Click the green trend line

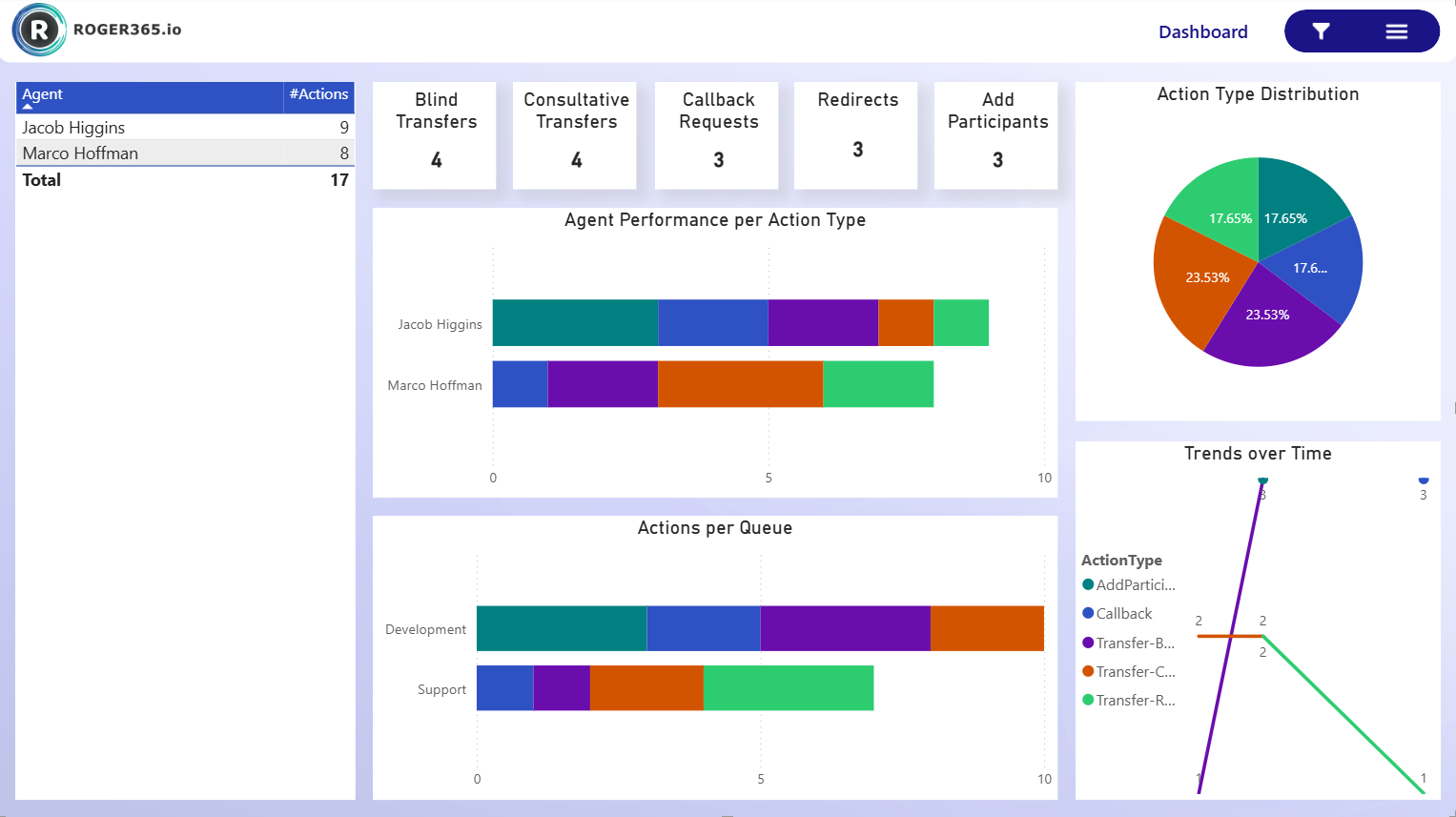(x=1344, y=715)
